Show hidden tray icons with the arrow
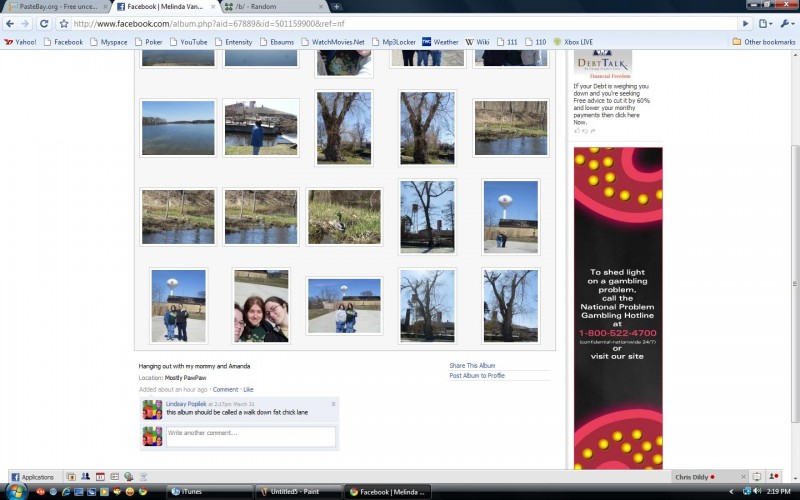 (x=731, y=492)
